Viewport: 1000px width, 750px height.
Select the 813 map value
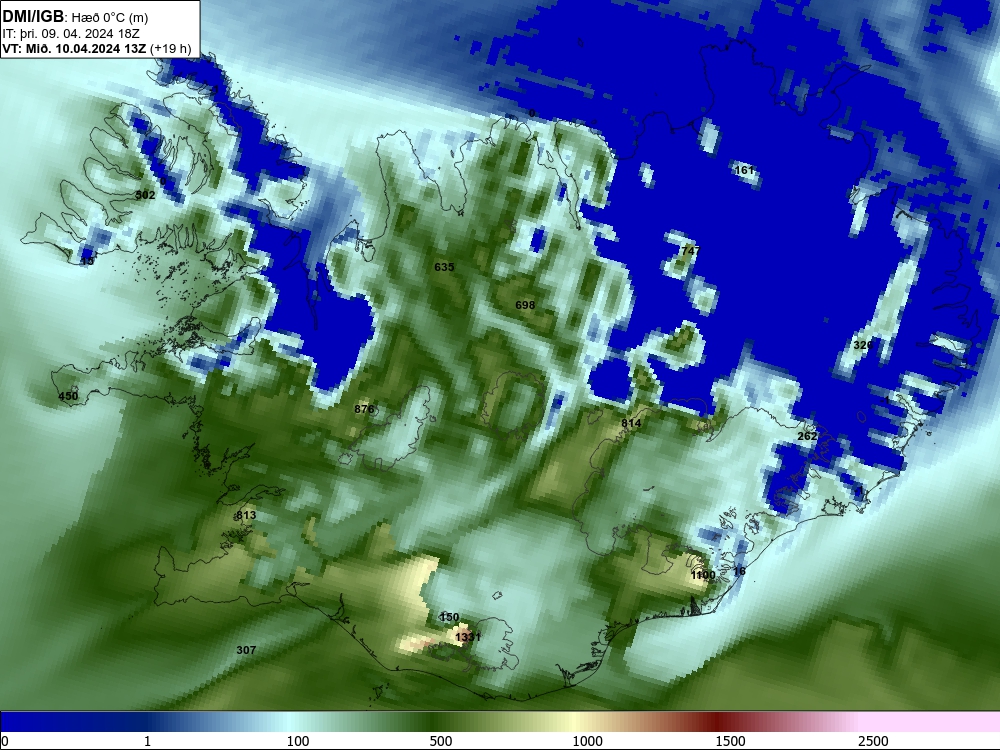click(x=246, y=515)
